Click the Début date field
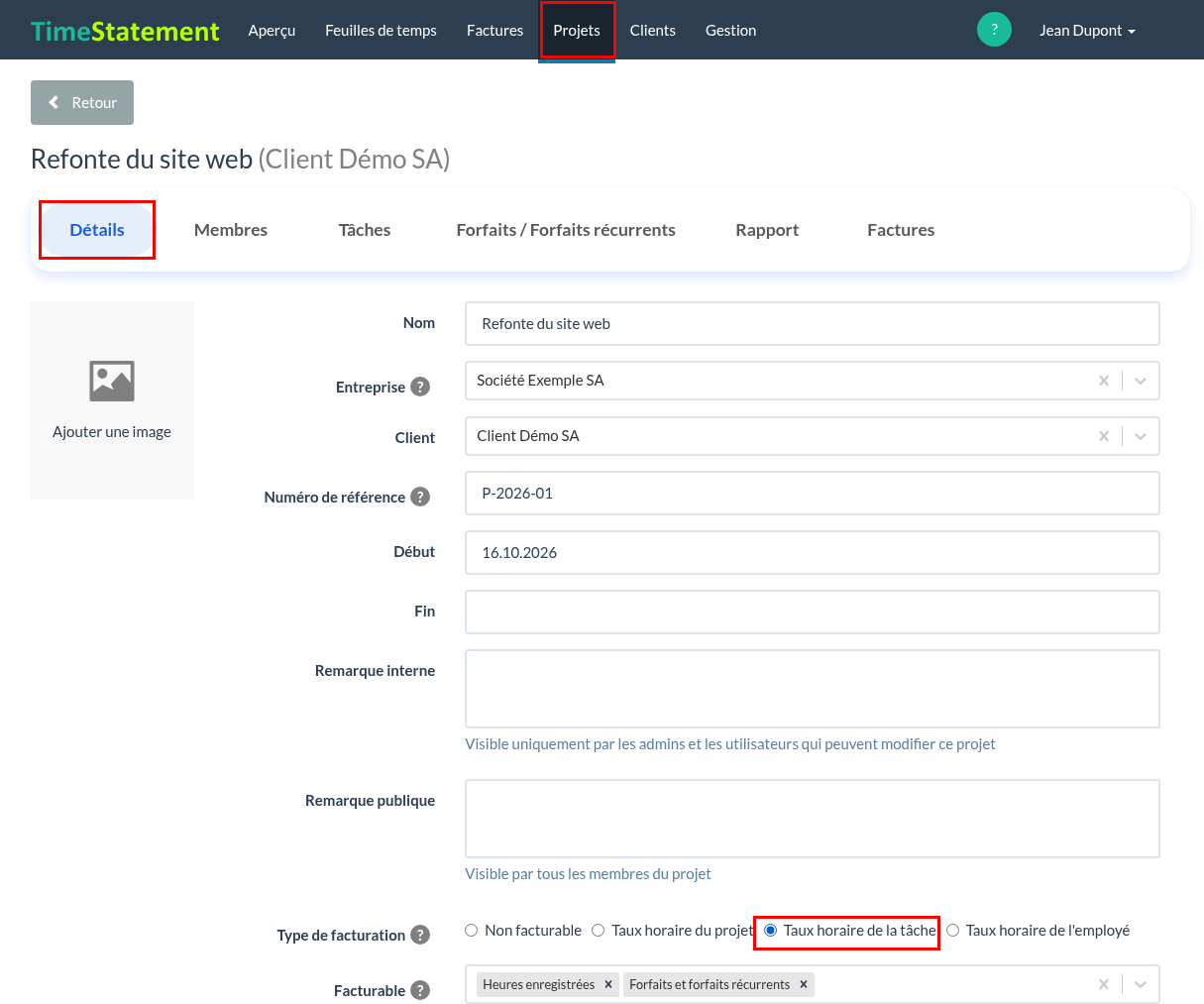This screenshot has width=1204, height=1004. pos(813,553)
